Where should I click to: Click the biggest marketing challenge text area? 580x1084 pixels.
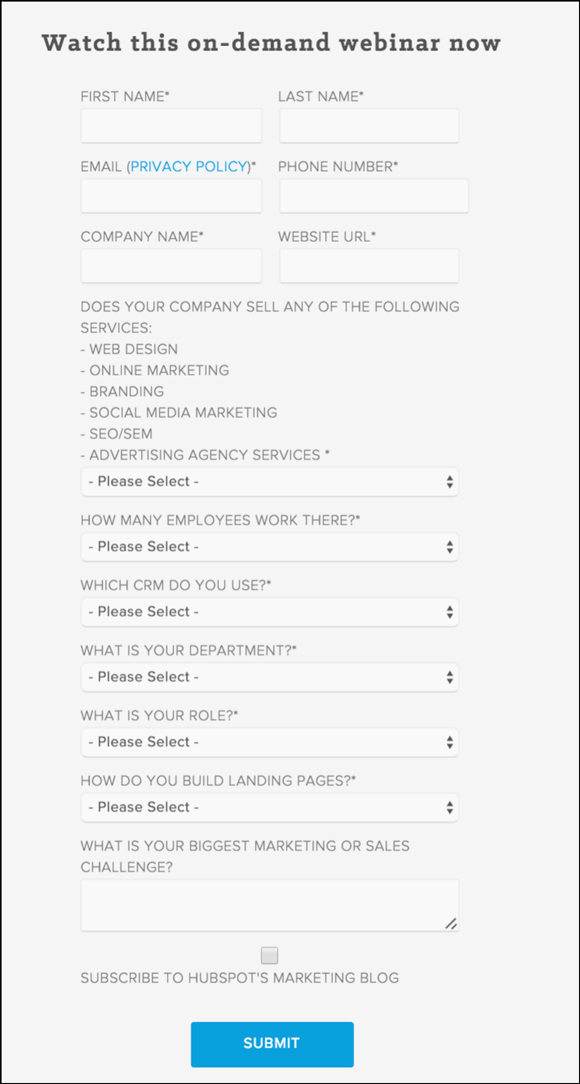coord(270,905)
